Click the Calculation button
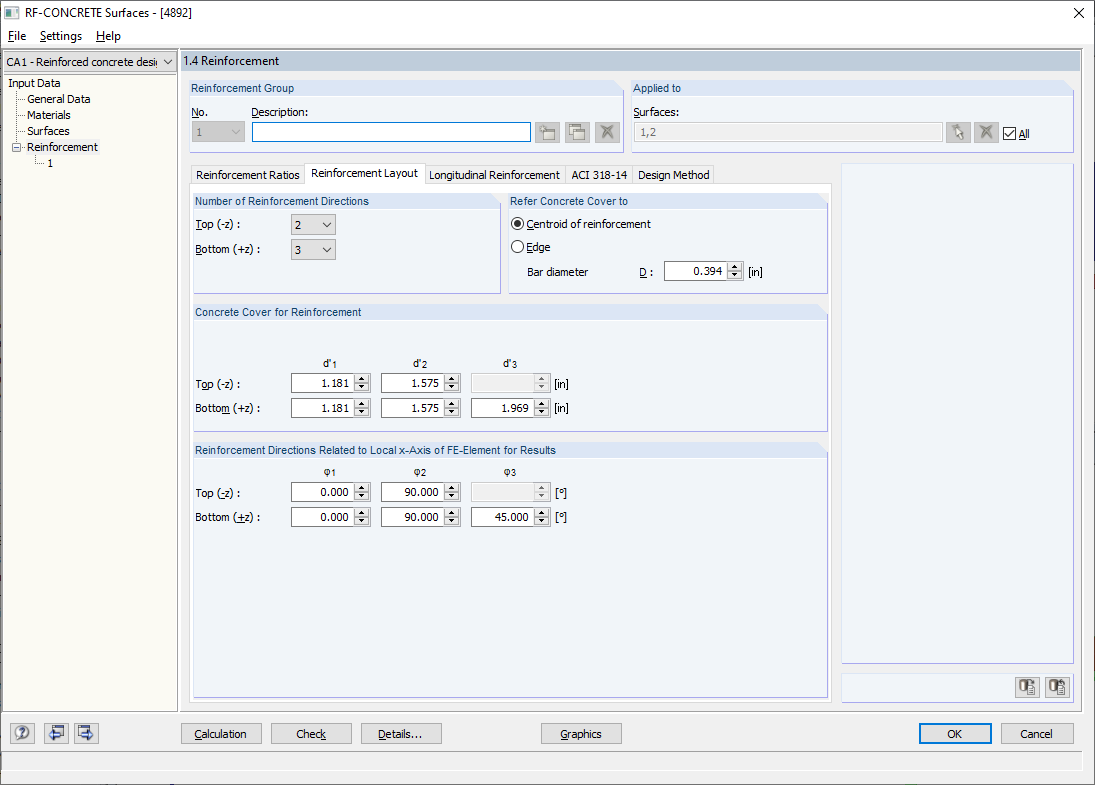Screen dimensions: 1095x785 point(221,734)
